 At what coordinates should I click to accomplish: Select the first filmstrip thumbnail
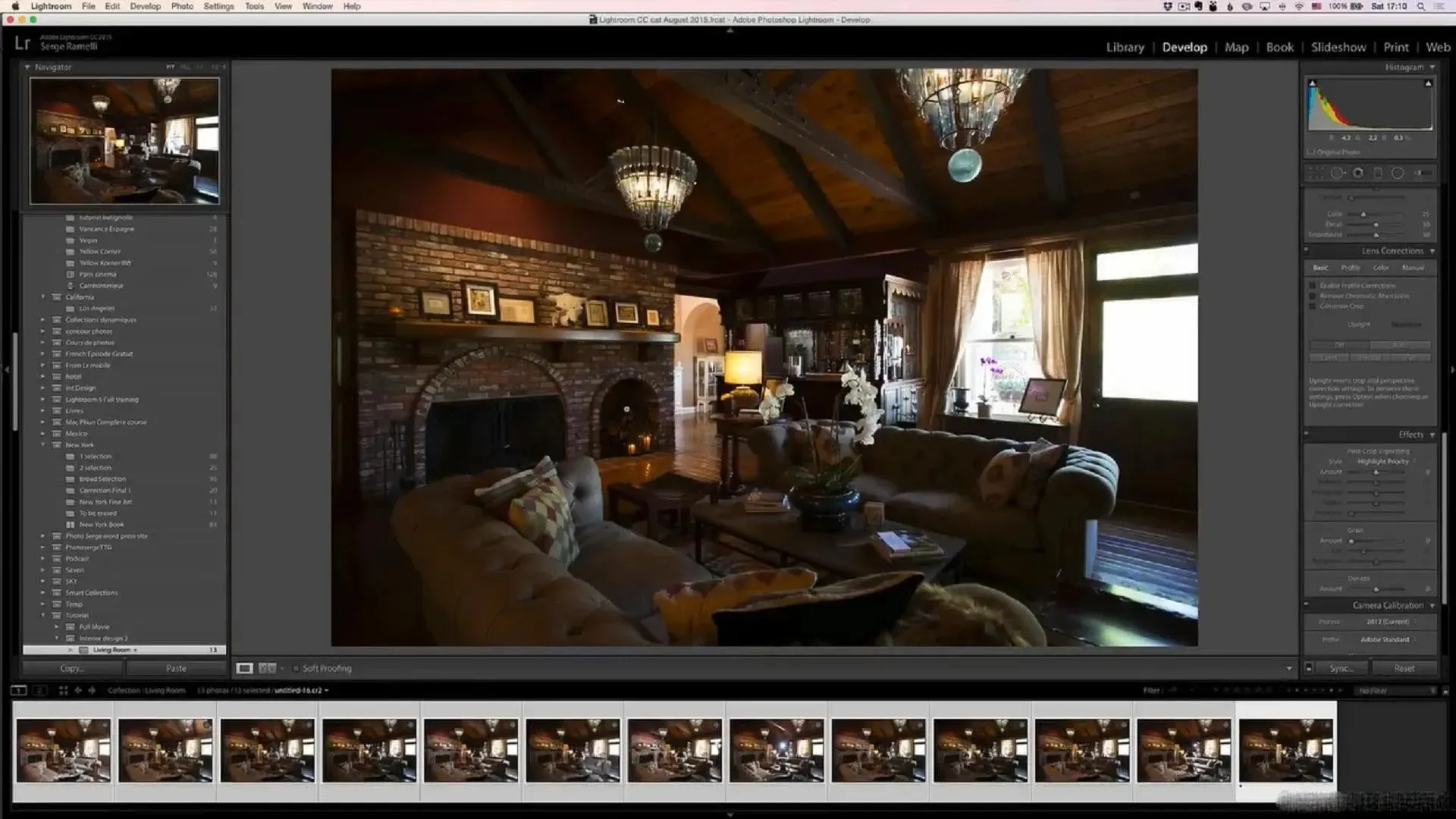(64, 750)
